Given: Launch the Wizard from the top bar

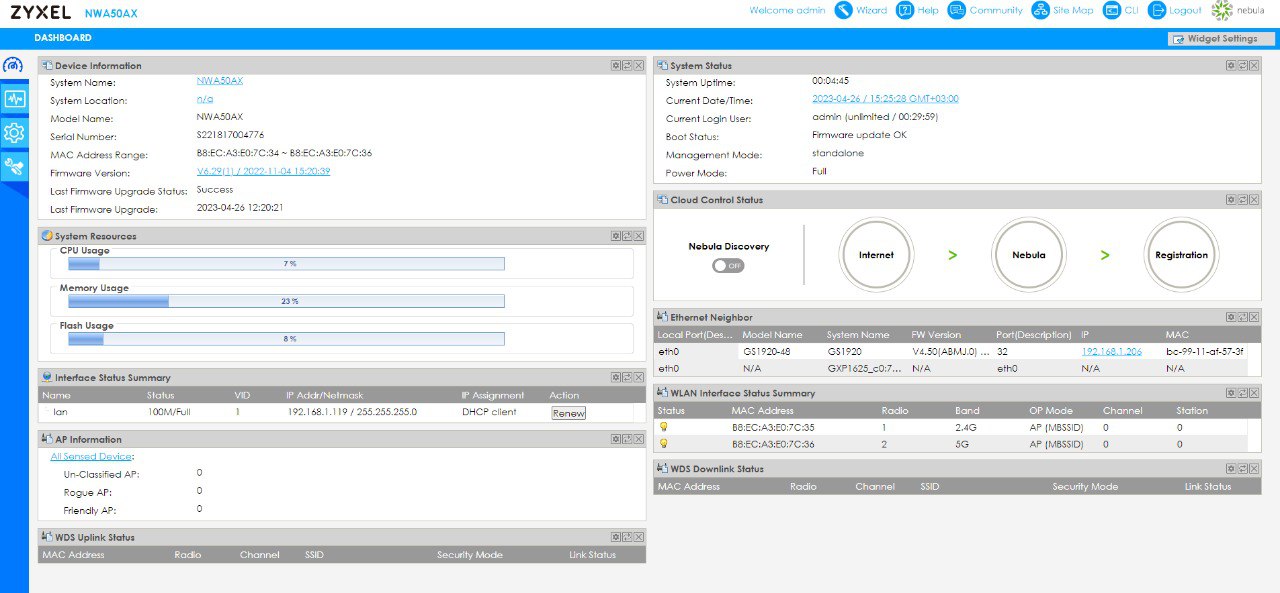Looking at the screenshot, I should [844, 10].
